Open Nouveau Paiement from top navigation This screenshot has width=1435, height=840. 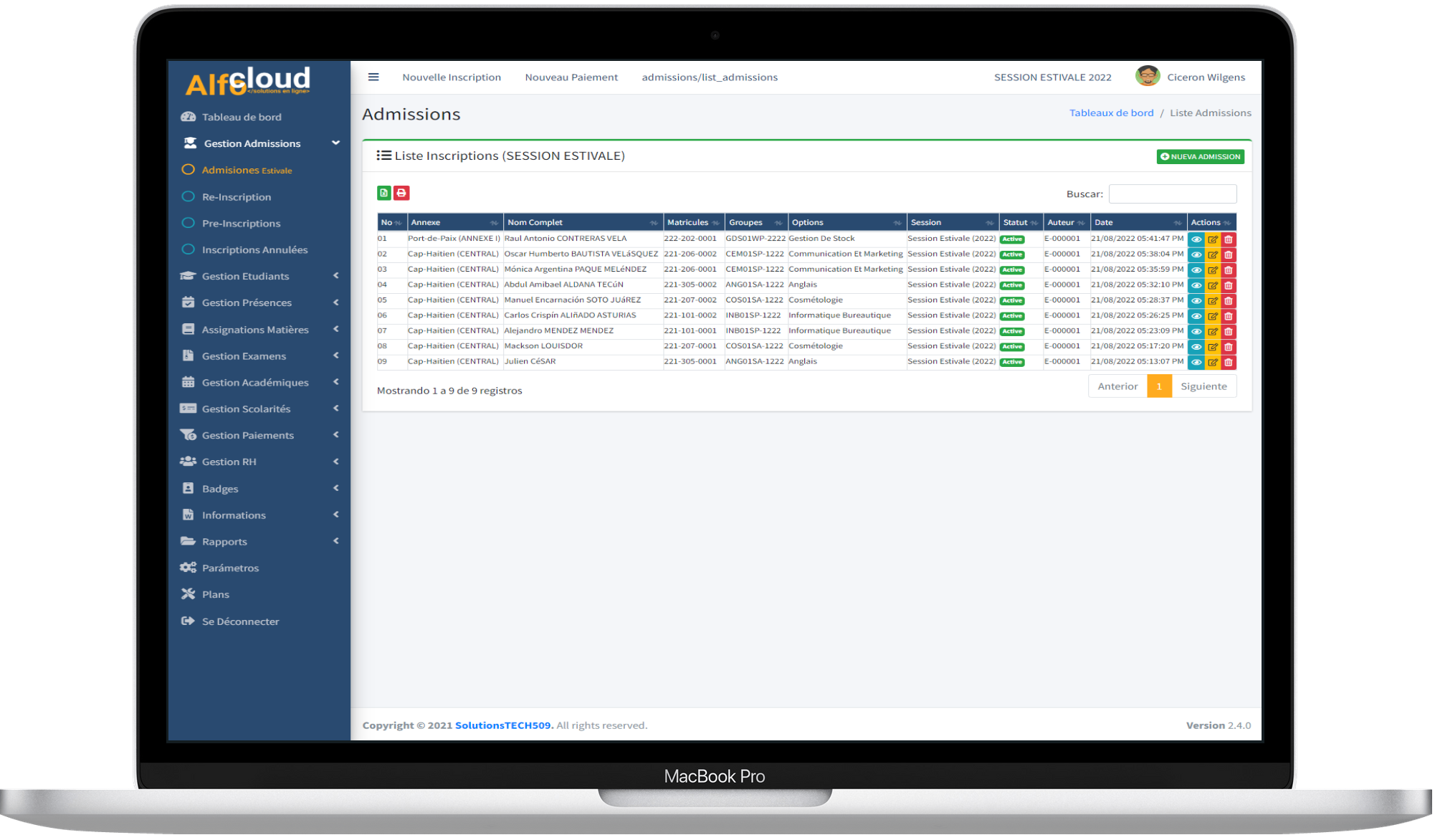coord(571,77)
